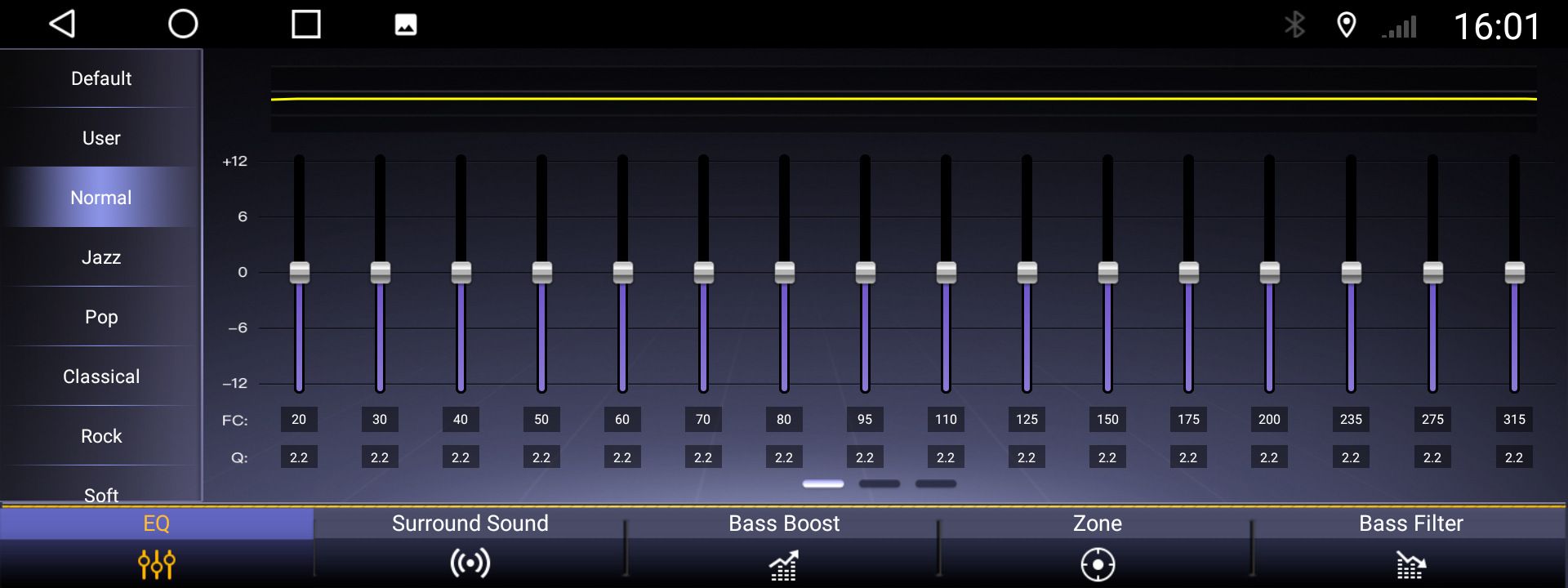Tap the Android back navigation icon

point(63,24)
